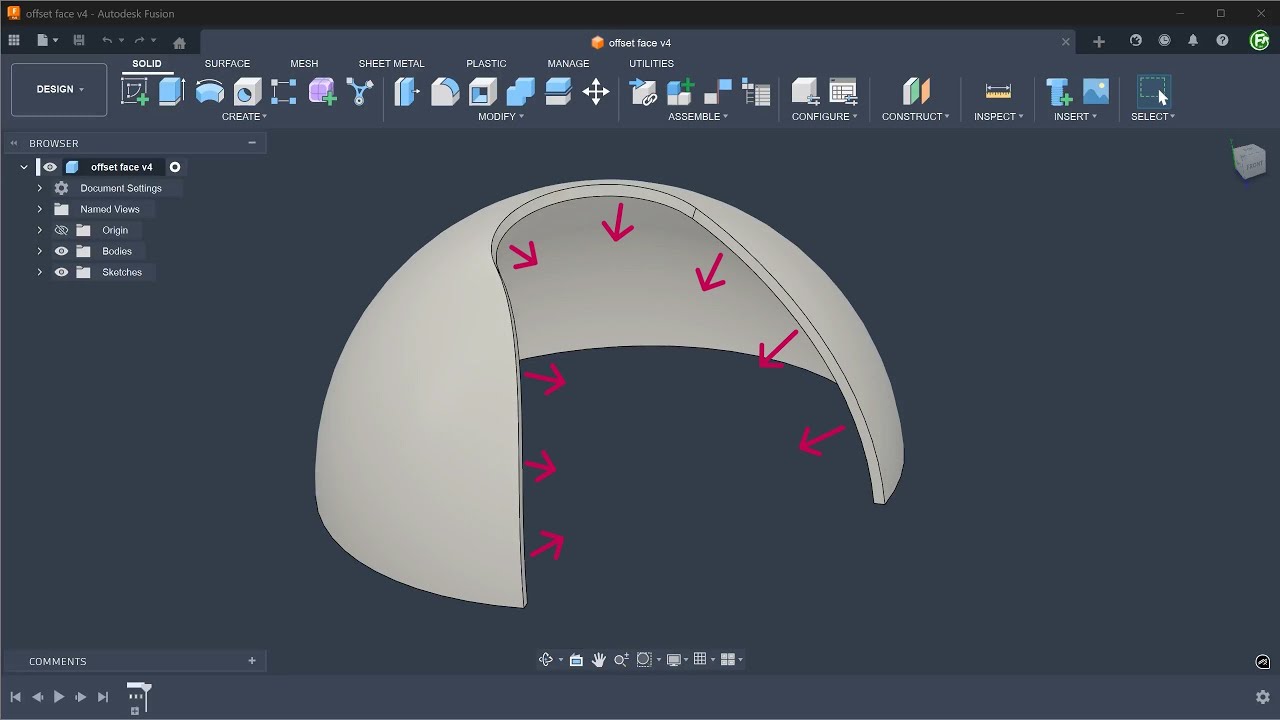Activate the Hole tool

click(247, 92)
